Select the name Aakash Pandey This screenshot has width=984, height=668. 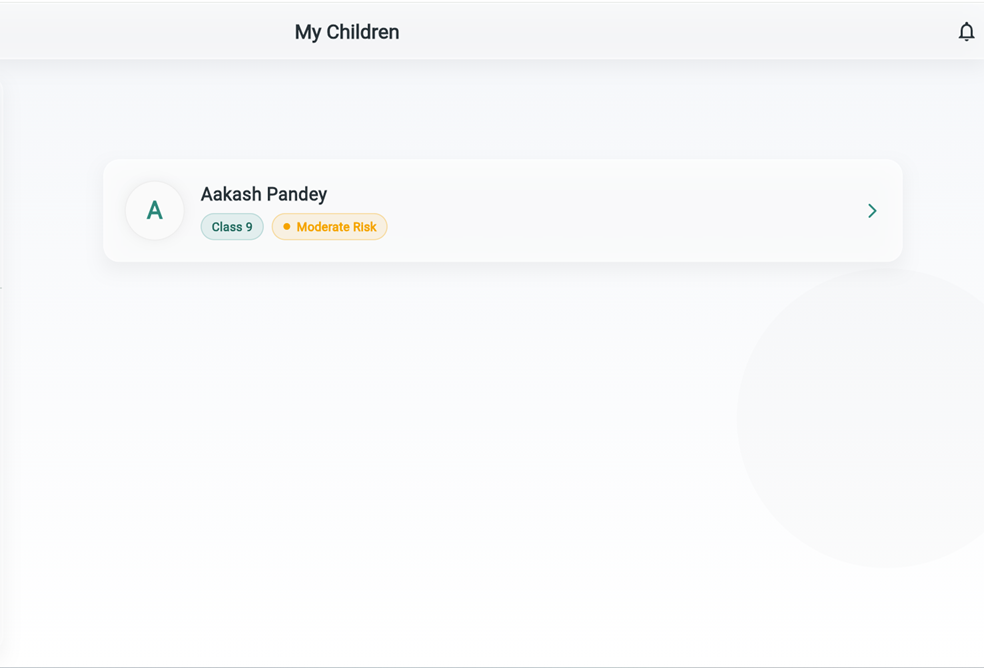(263, 194)
